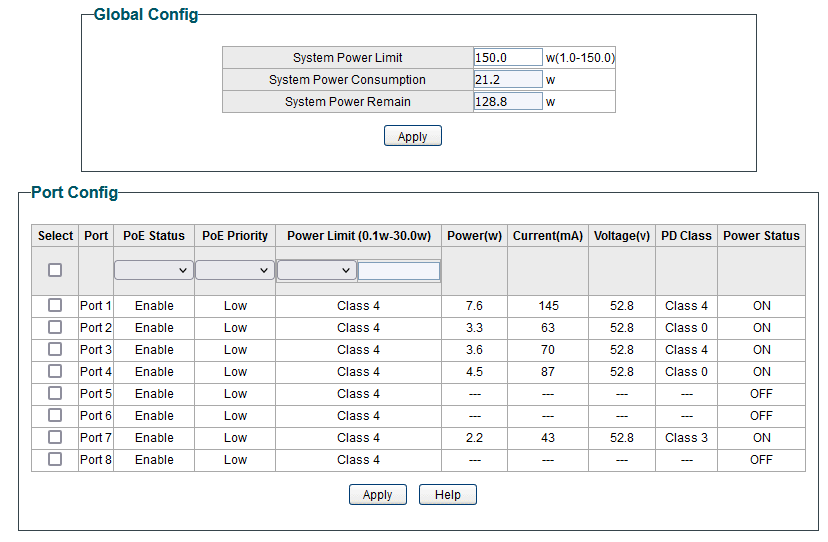Check the select-all checkbox in header row
This screenshot has width=828, height=542.
click(55, 270)
